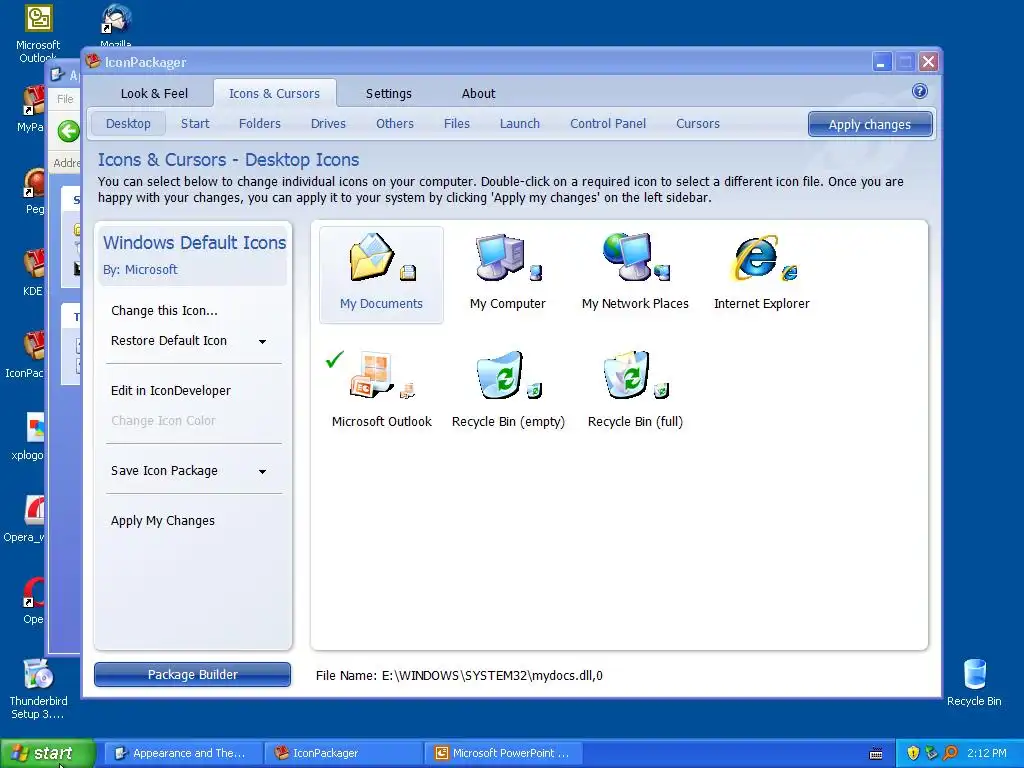Select the Thunderbird Setup desktop icon
This screenshot has height=768, width=1024.
pos(38,689)
